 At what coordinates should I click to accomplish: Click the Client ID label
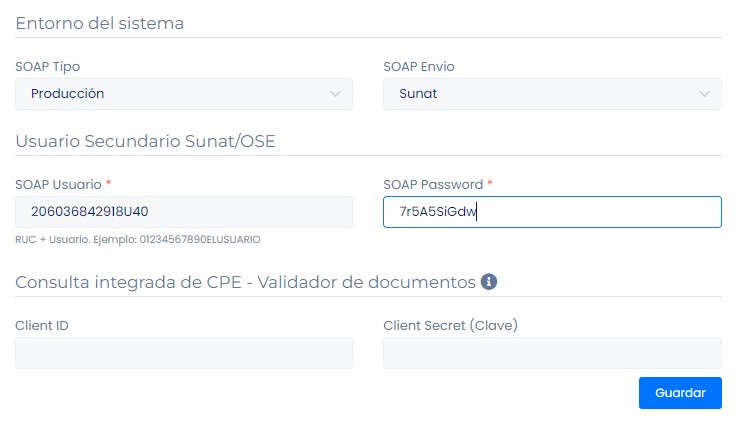pos(42,325)
